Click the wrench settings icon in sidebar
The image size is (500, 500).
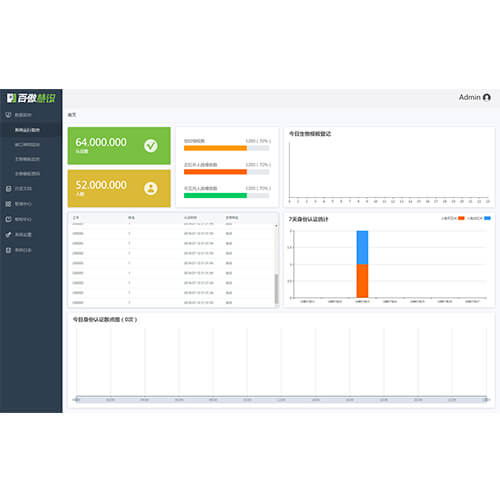tap(9, 235)
